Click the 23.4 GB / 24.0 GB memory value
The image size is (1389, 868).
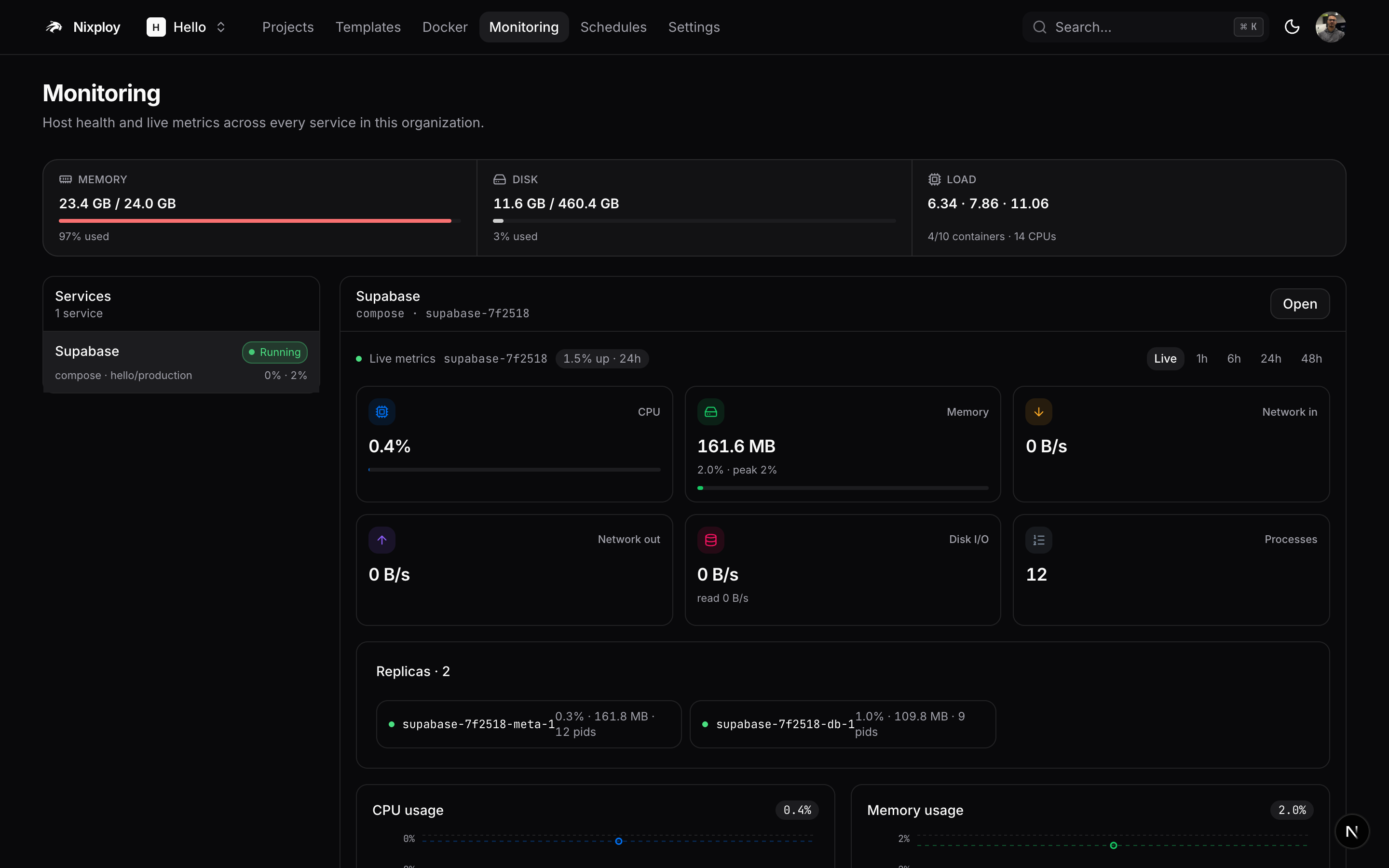(118, 204)
